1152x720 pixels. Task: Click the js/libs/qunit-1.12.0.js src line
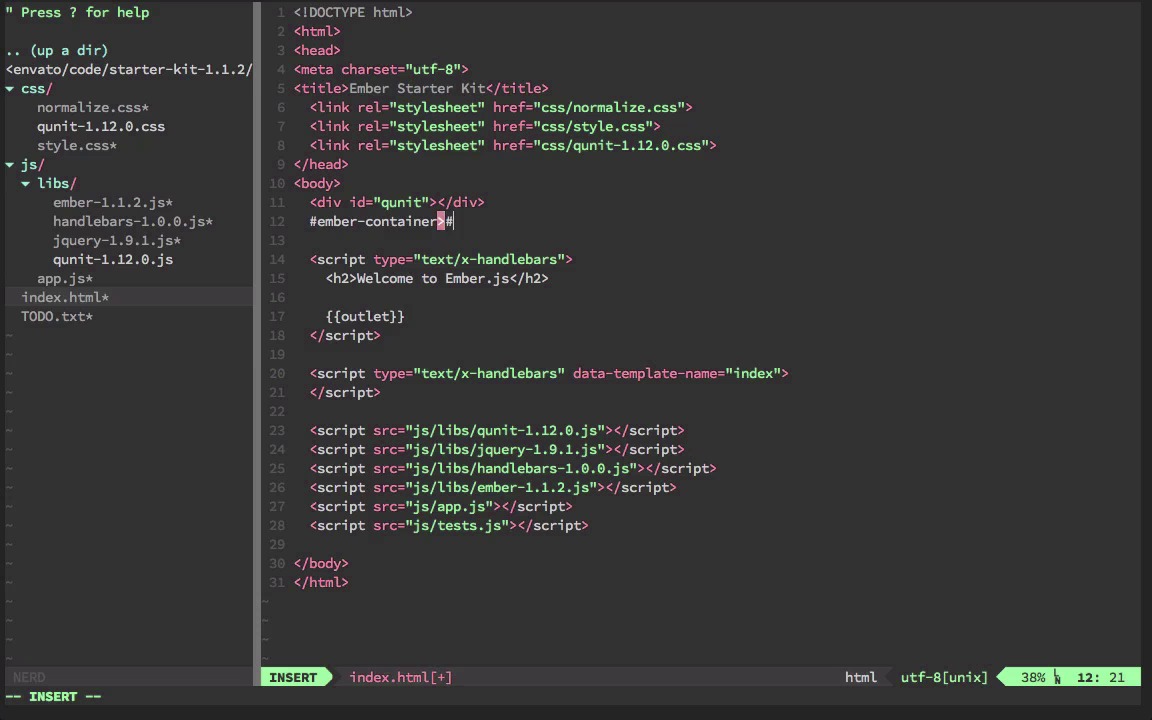click(497, 431)
